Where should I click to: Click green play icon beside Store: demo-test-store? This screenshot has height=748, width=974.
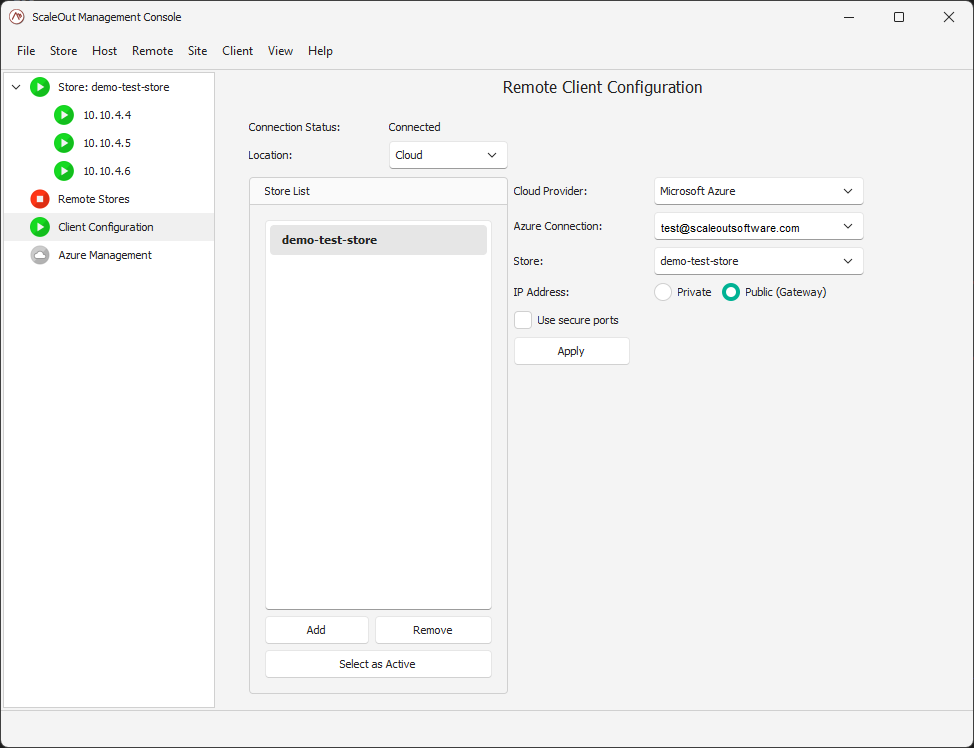(40, 87)
